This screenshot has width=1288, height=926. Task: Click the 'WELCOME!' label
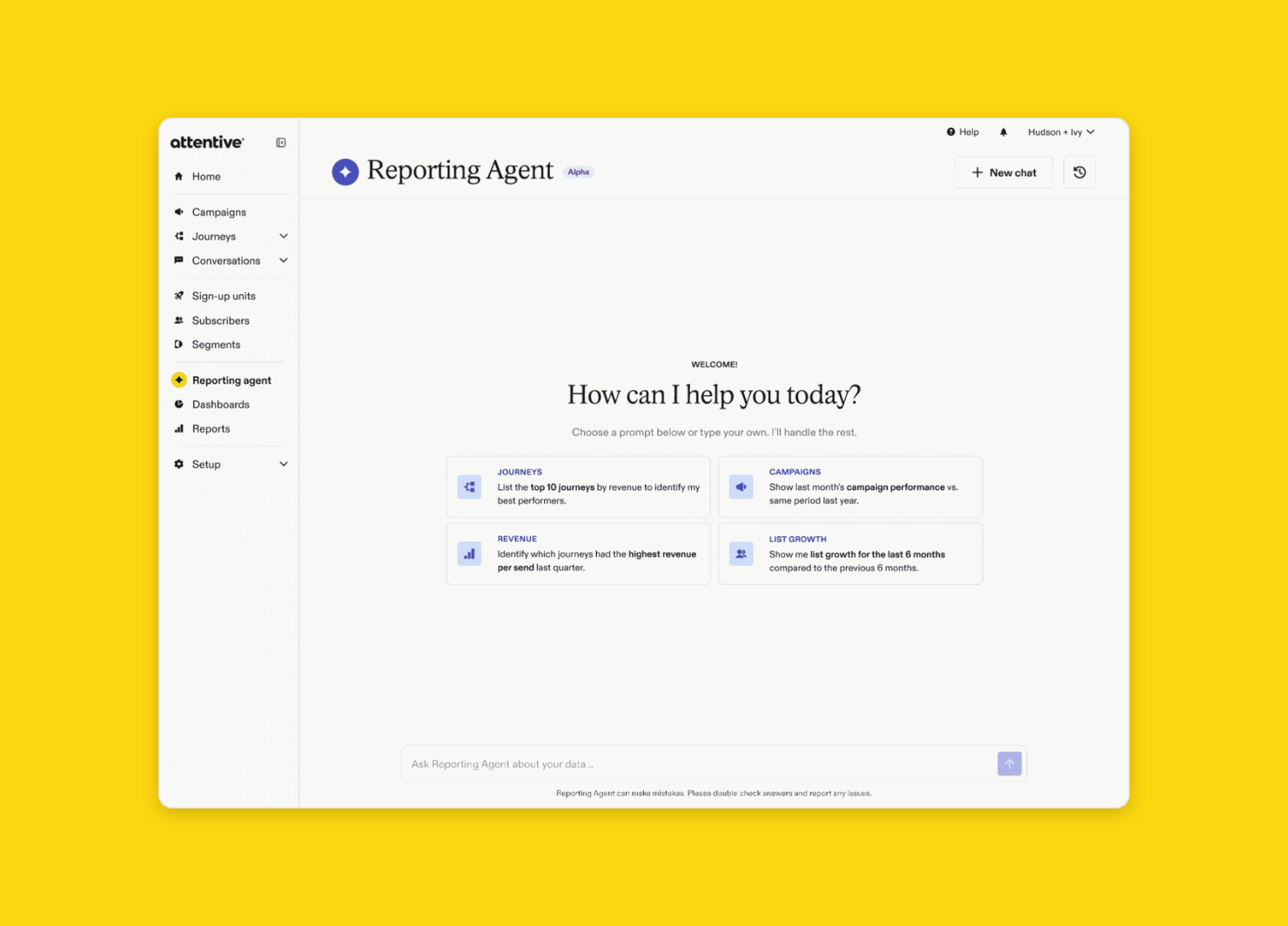[714, 365]
